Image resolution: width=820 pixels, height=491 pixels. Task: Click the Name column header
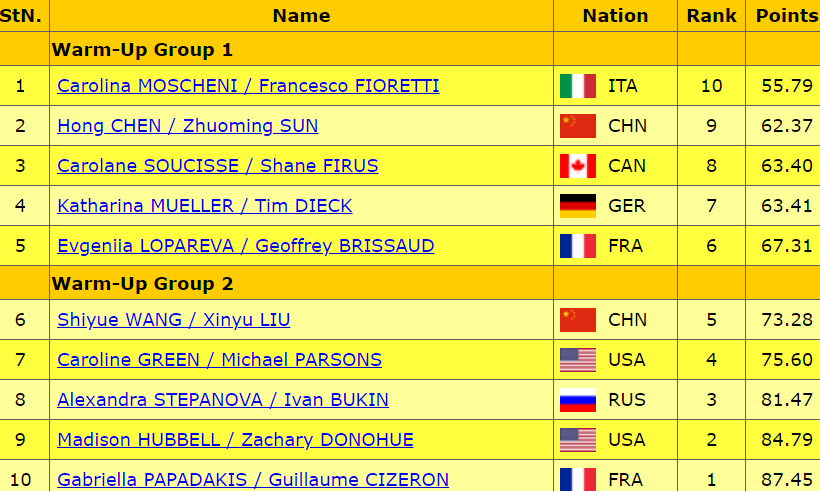[301, 16]
